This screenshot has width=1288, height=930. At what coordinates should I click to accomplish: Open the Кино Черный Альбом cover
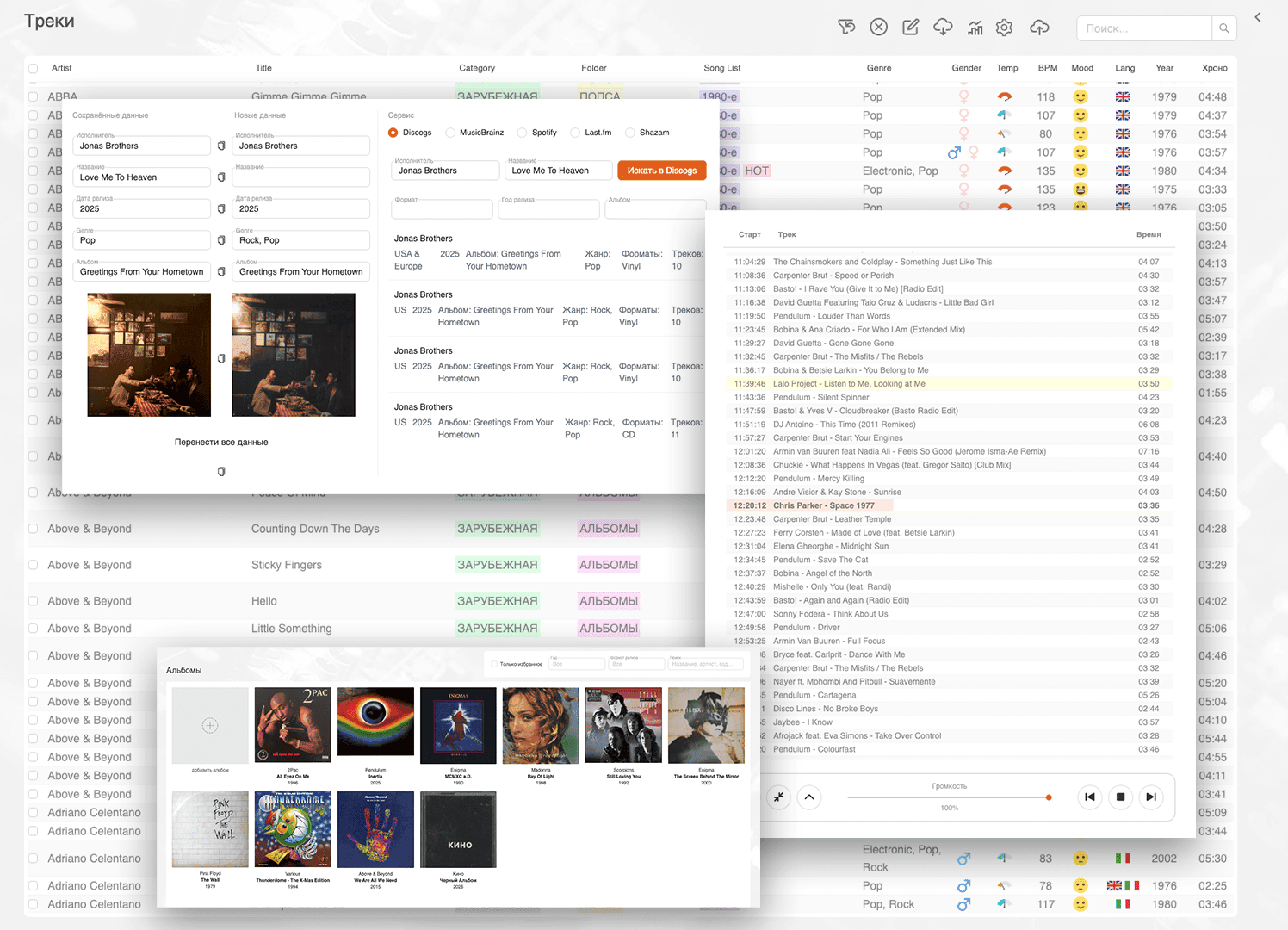tap(458, 829)
